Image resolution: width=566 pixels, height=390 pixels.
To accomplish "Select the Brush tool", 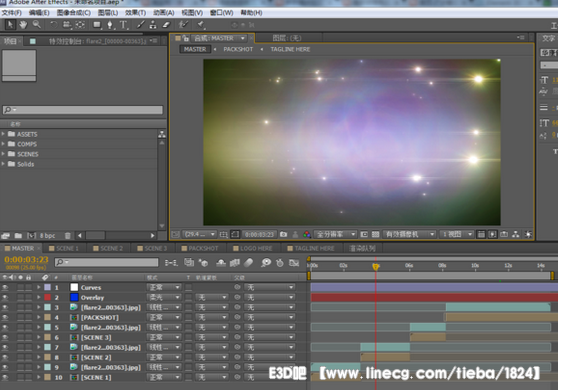I will 140,25.
